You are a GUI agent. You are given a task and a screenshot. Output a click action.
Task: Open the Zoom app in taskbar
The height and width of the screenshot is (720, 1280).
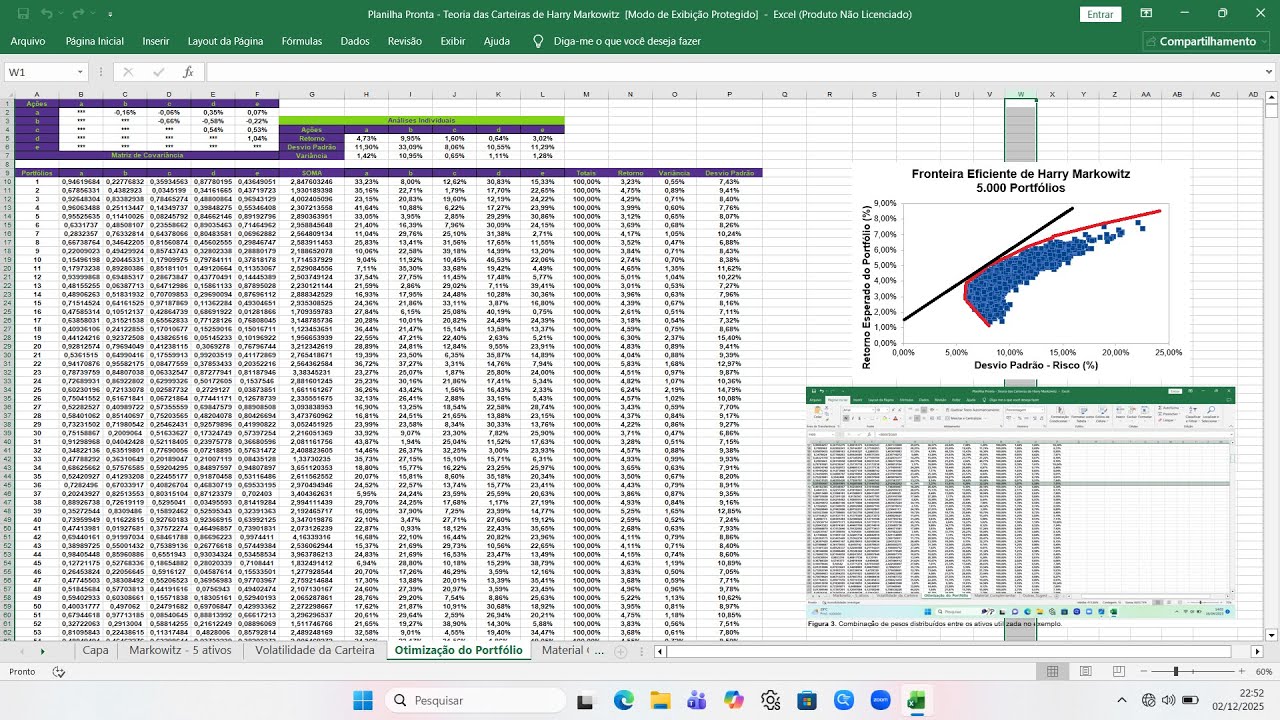pos(881,701)
